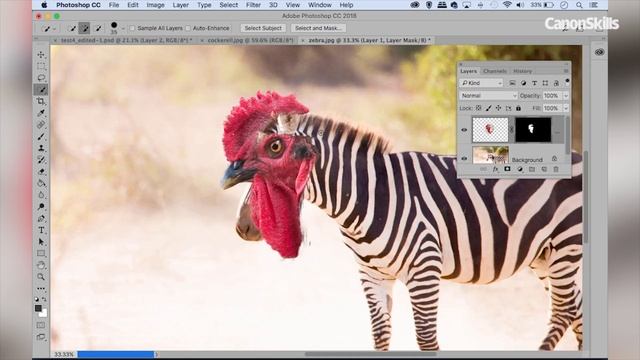The width and height of the screenshot is (640, 360).
Task: Choose Subtract from Selection mode
Action: [x=98, y=28]
